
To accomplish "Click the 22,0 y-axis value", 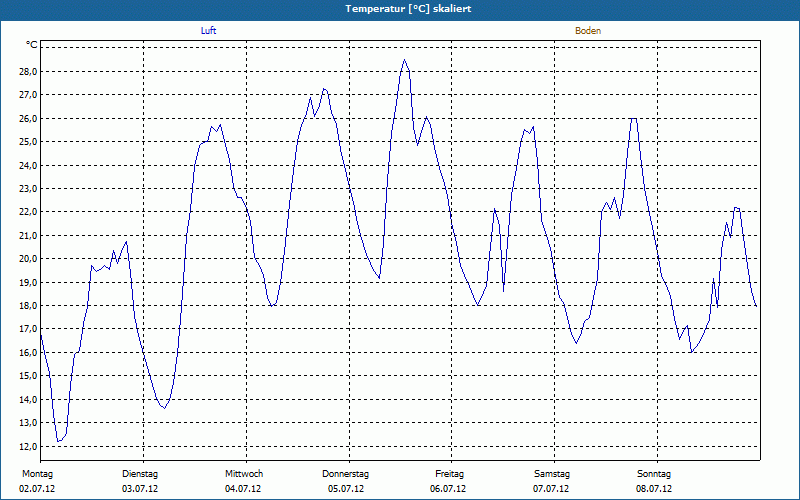I will [28, 212].
